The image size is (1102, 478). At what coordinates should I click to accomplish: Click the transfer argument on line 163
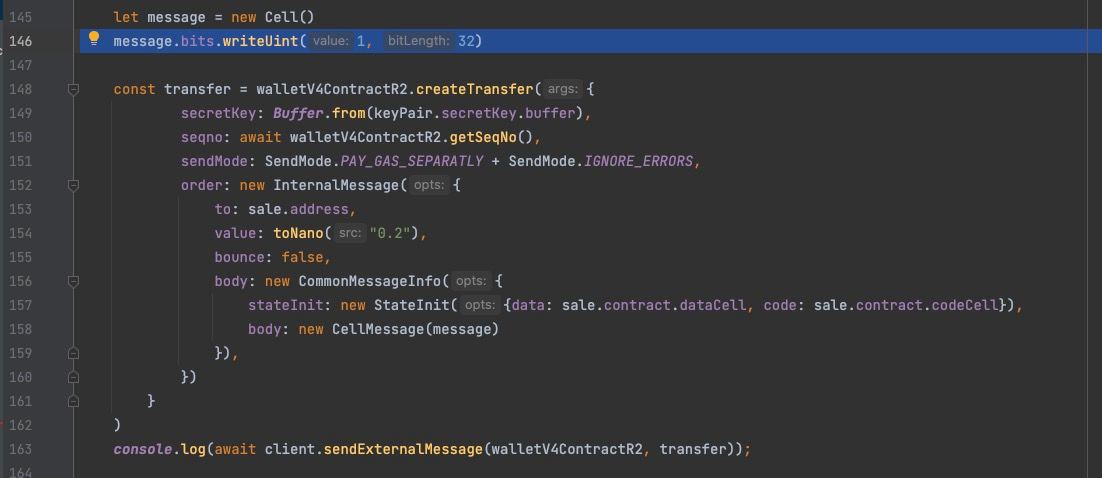pos(693,448)
